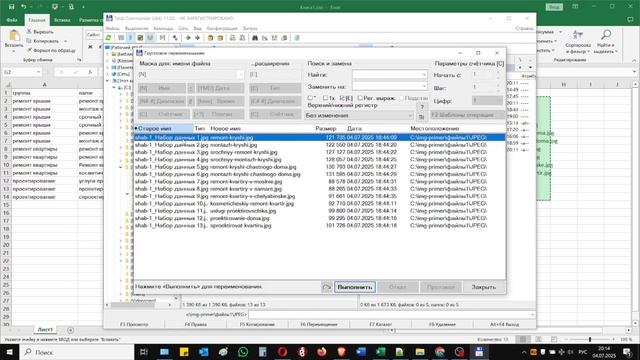Toggle the Подстан checkbox

(x=401, y=98)
